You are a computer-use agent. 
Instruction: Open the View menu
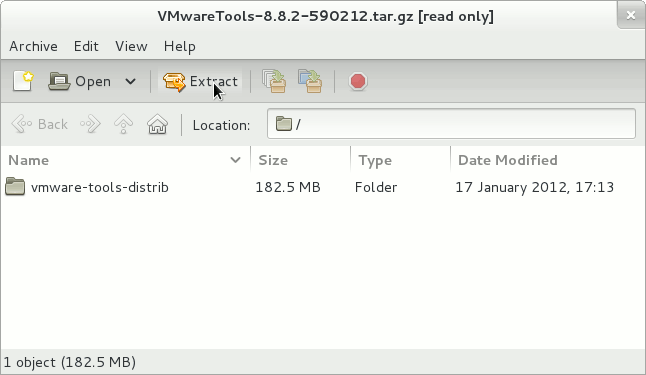click(131, 46)
